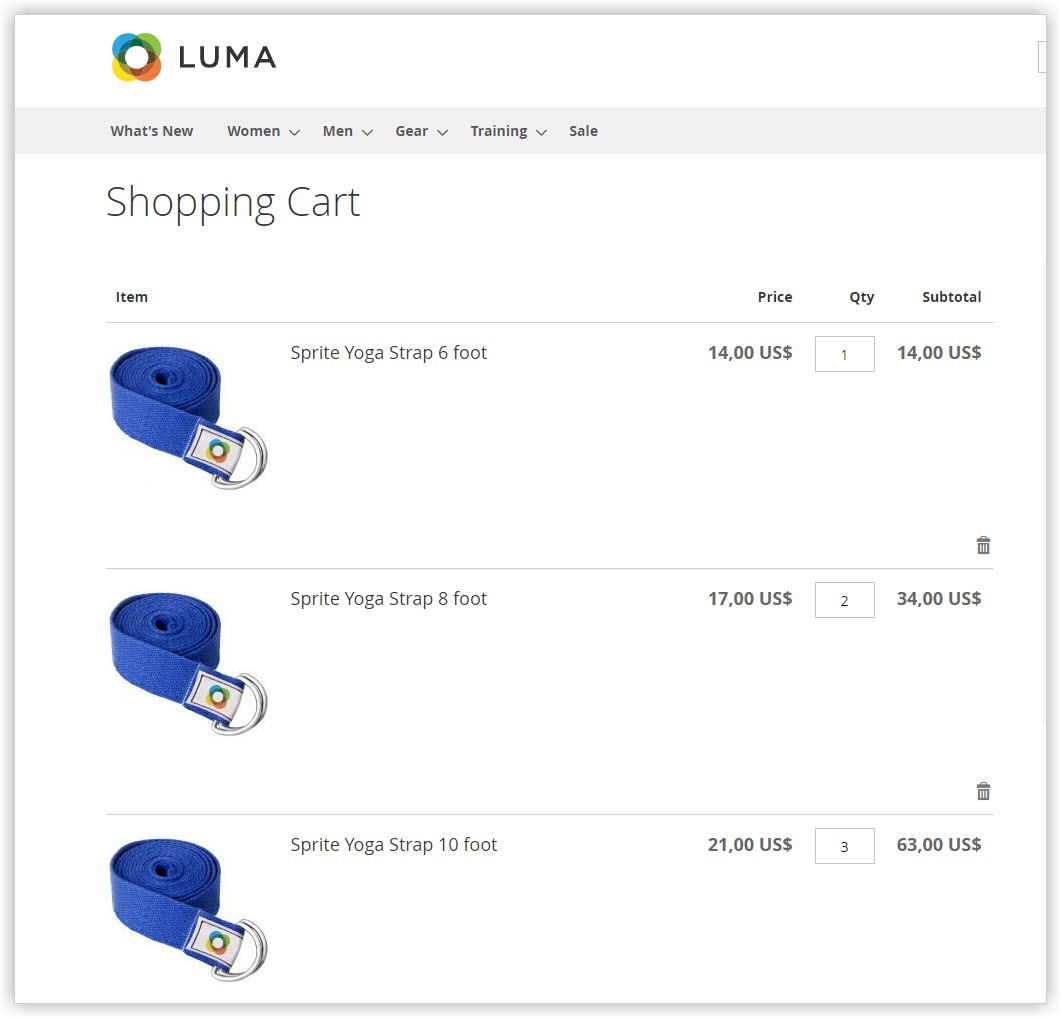Image resolution: width=1061 pixels, height=1018 pixels.
Task: Expand the Men menu chevron
Action: [x=367, y=132]
